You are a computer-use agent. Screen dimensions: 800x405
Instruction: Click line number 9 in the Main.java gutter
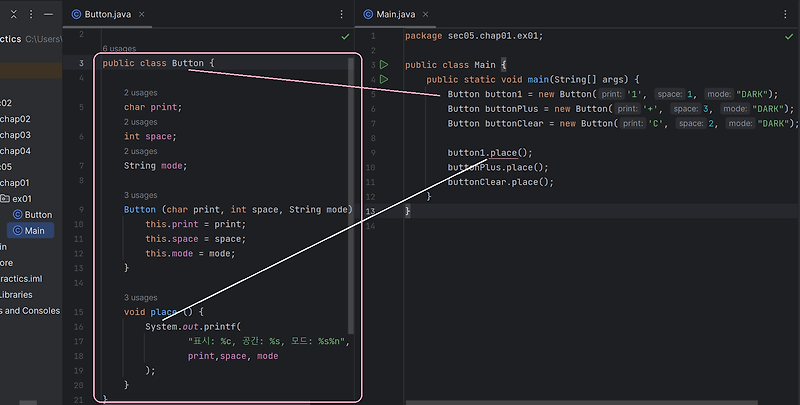(x=373, y=153)
